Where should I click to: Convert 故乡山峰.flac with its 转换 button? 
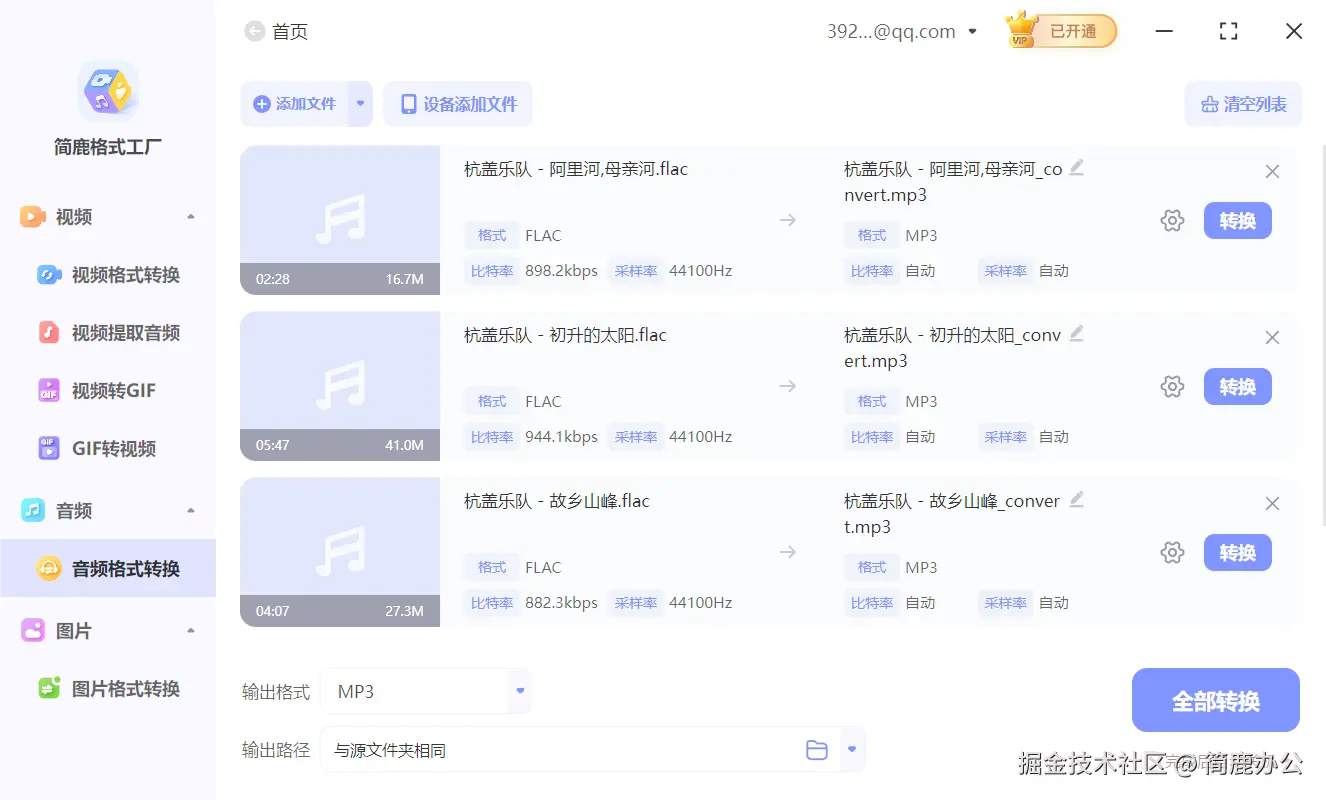point(1237,552)
